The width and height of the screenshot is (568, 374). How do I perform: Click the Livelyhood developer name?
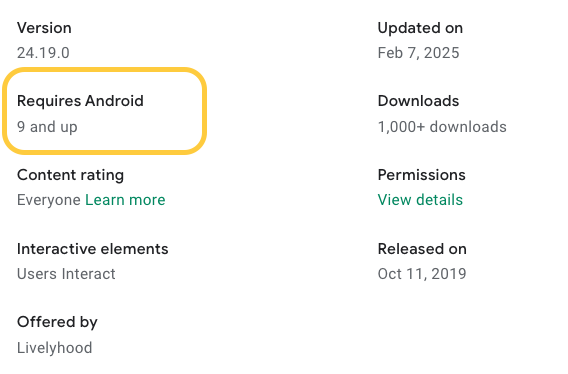tap(55, 348)
